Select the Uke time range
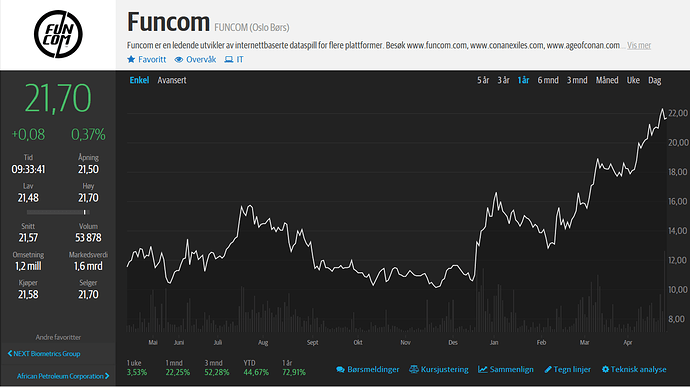The image size is (690, 387). (x=633, y=80)
